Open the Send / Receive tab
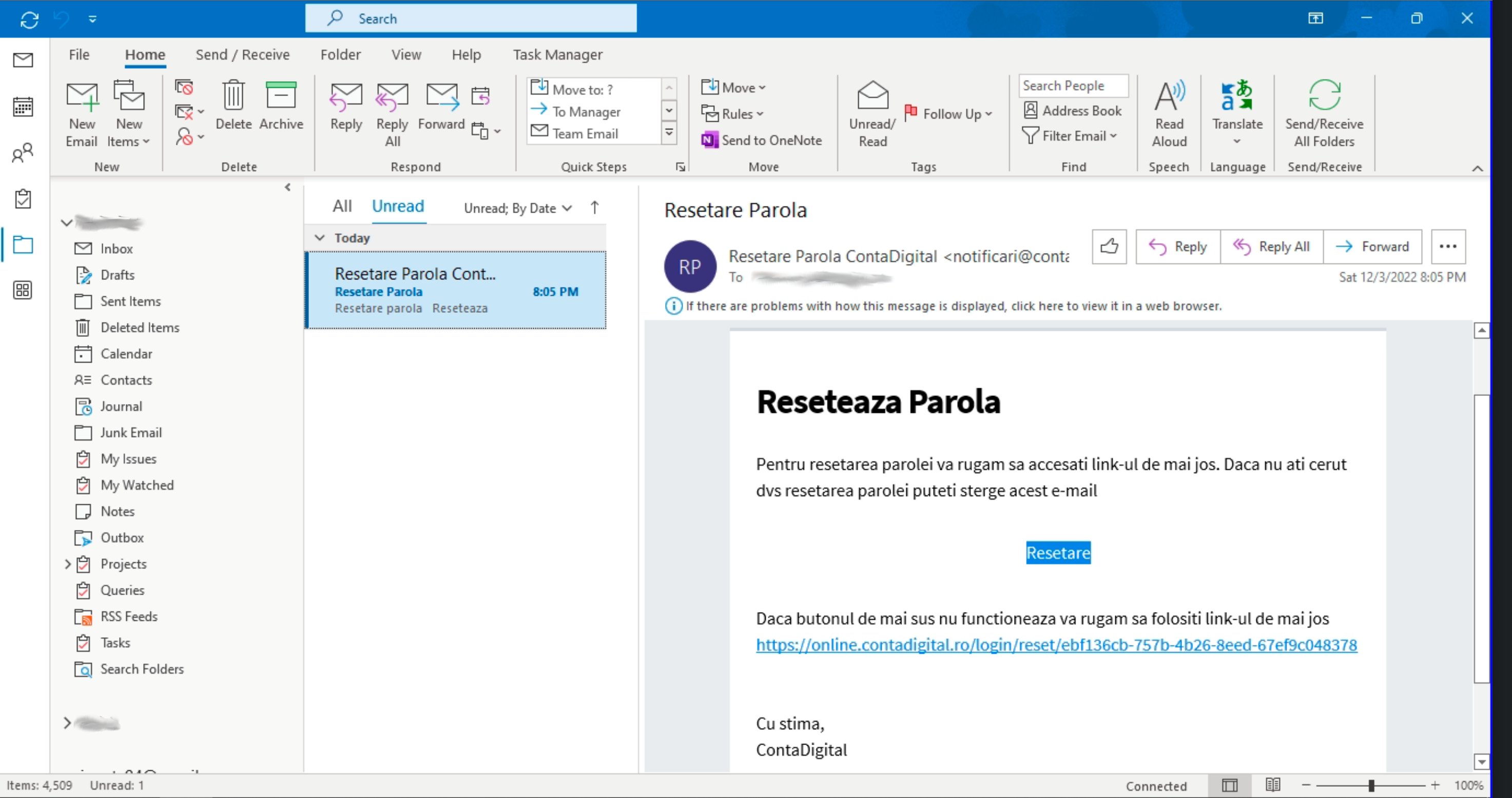Screen dimensions: 1512x798 pyautogui.click(x=242, y=54)
